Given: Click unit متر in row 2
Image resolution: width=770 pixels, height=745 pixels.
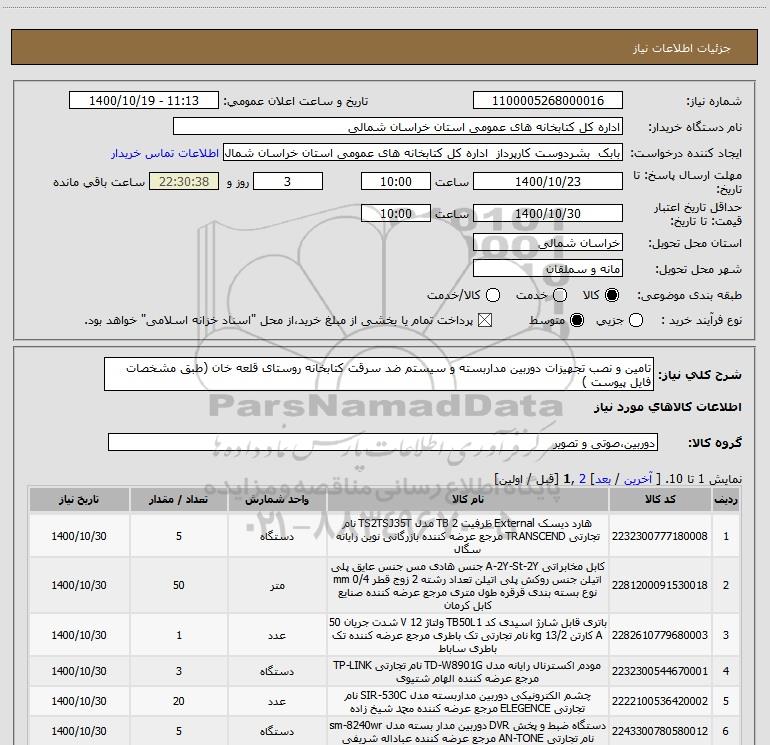Looking at the screenshot, I should [x=277, y=585].
